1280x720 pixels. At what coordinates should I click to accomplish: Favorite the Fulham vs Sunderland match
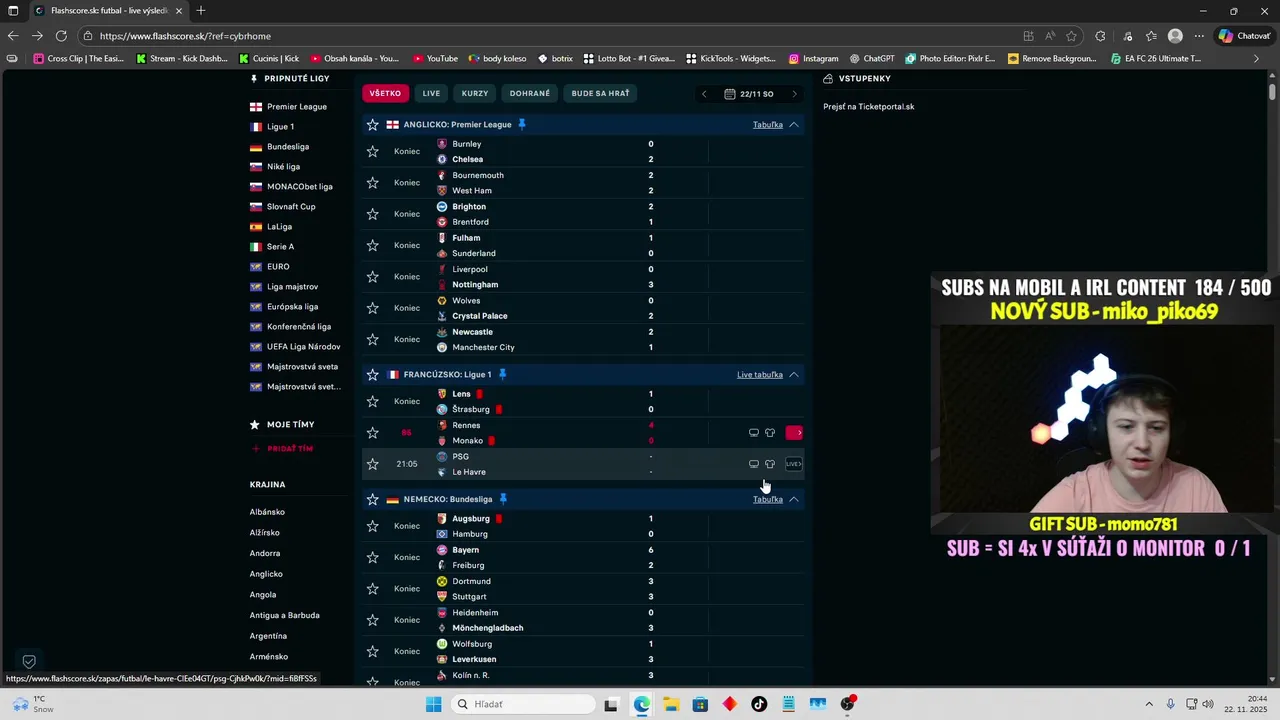(373, 245)
